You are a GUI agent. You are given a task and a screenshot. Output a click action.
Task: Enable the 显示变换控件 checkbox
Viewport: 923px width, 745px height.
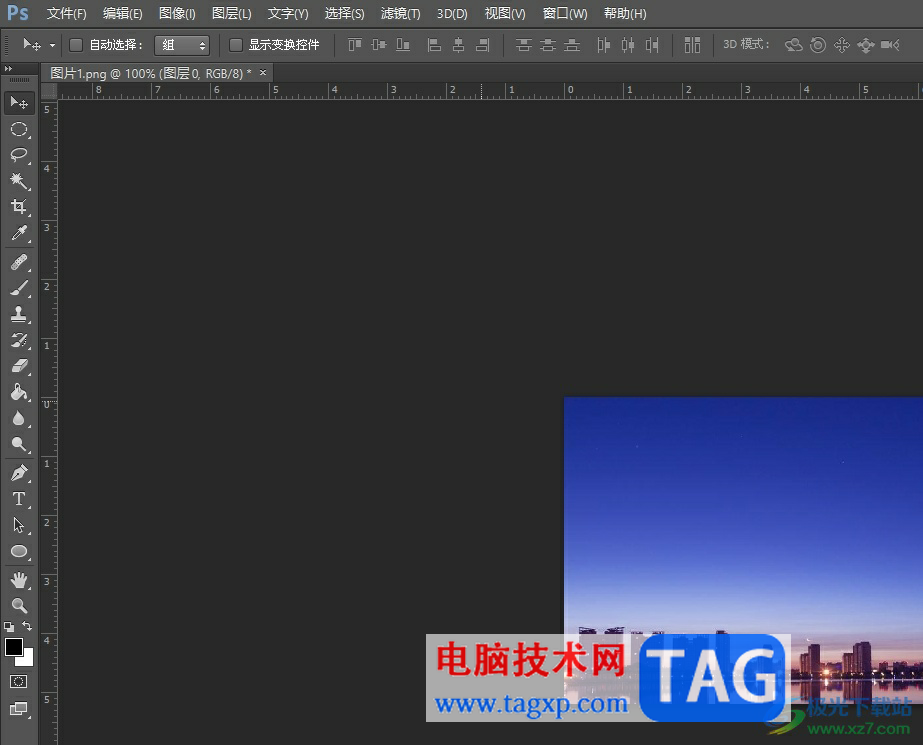[235, 45]
